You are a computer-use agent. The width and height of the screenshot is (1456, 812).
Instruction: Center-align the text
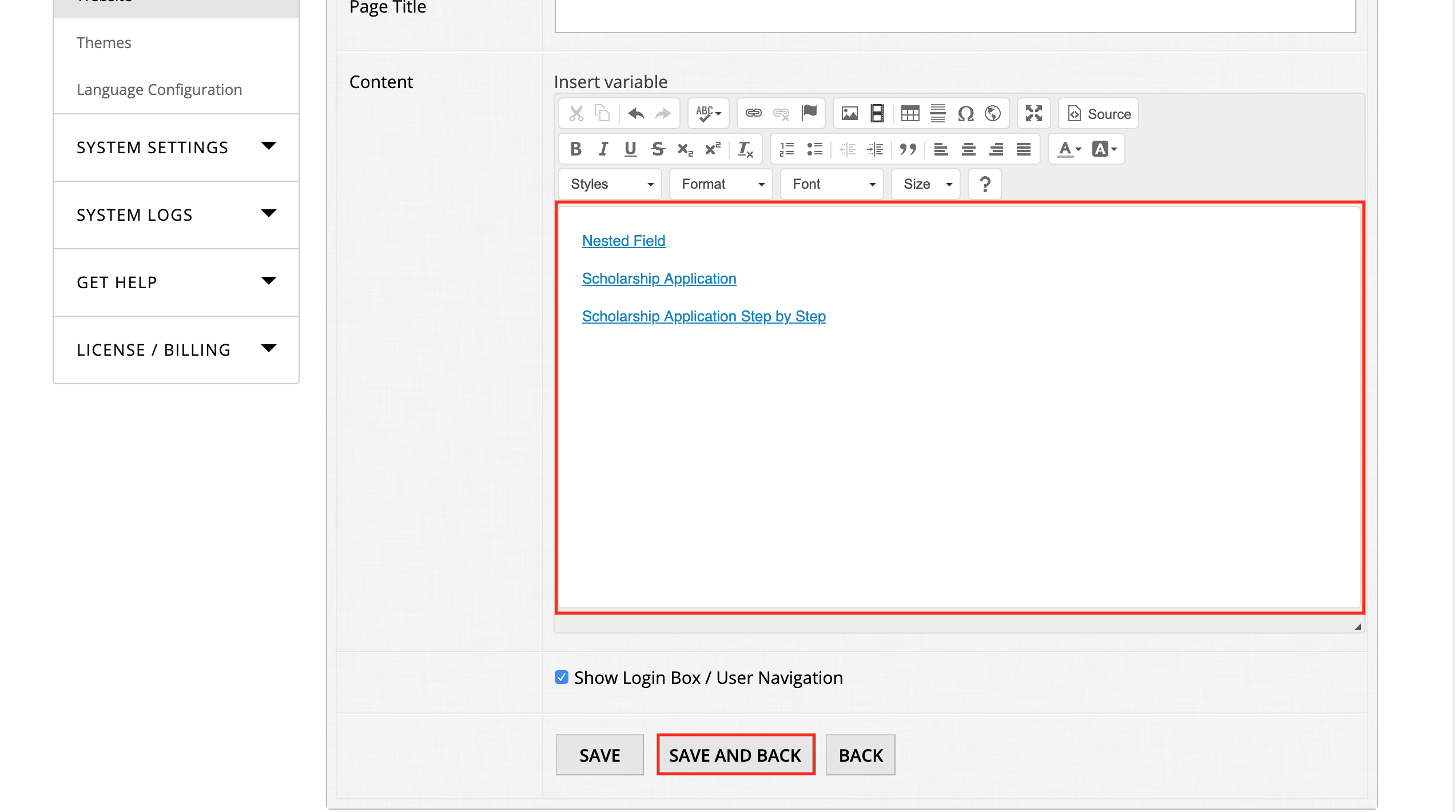(x=968, y=149)
